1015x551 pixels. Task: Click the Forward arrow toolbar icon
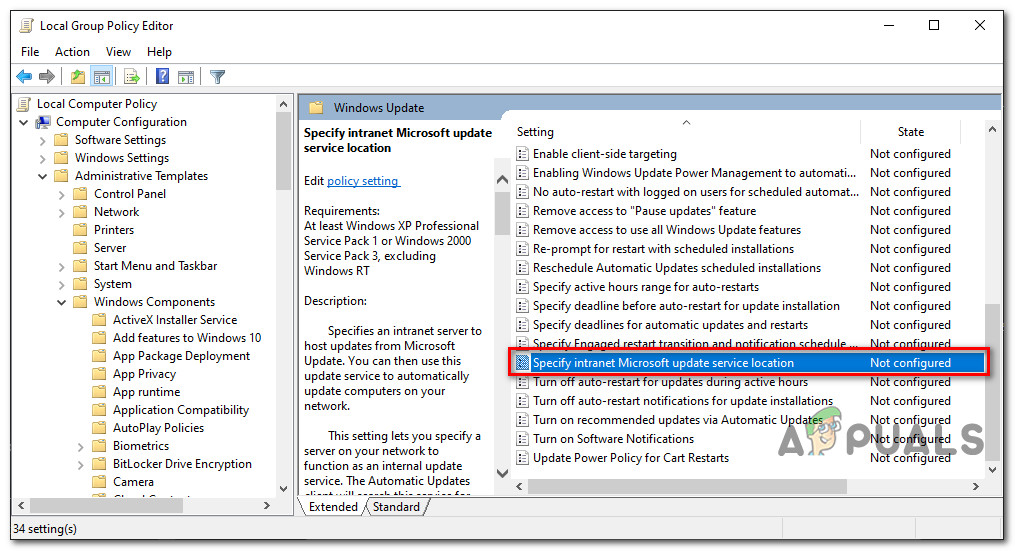pyautogui.click(x=47, y=77)
